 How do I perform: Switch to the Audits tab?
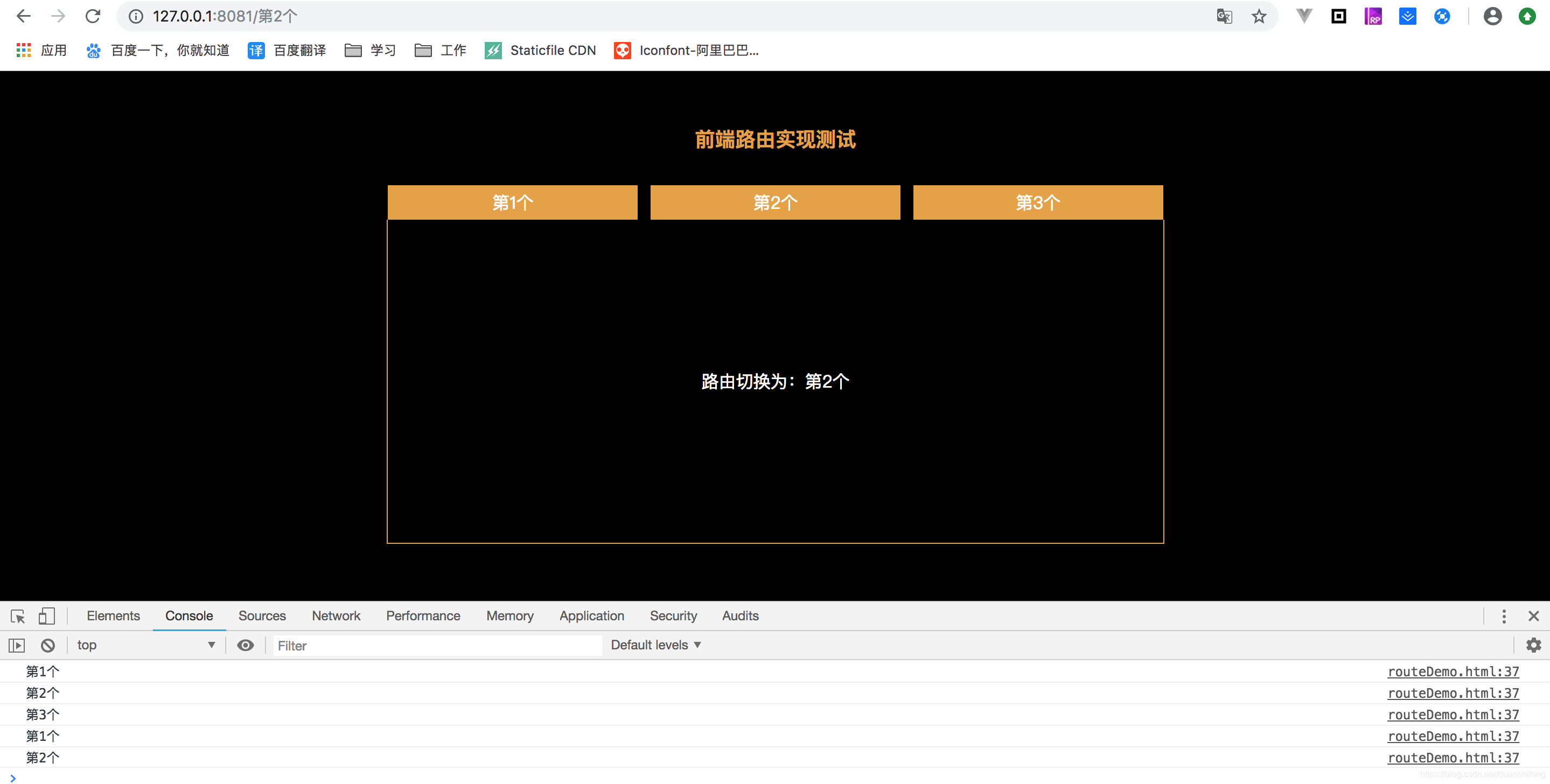(740, 616)
